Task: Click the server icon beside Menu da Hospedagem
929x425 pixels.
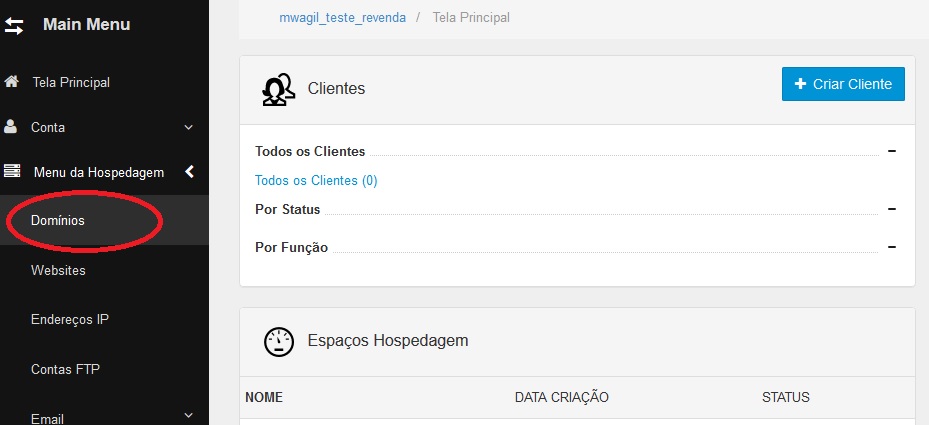Action: [x=12, y=172]
